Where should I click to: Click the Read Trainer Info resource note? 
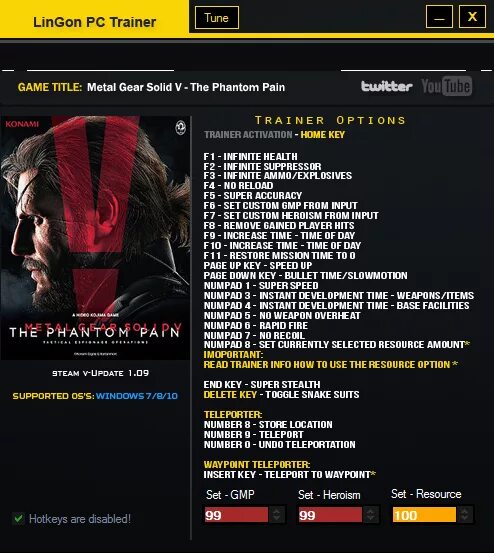pos(330,364)
